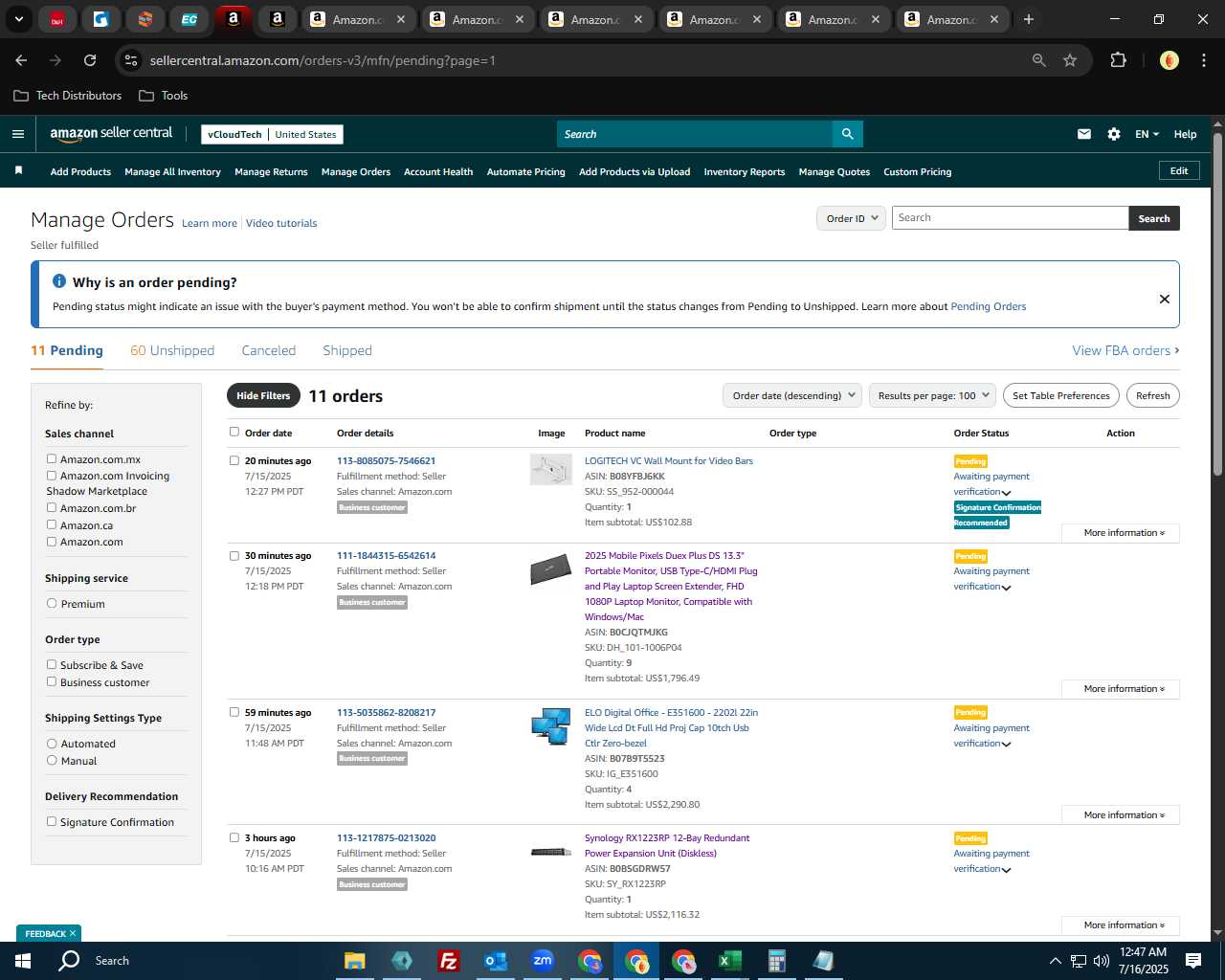Image resolution: width=1225 pixels, height=980 pixels.
Task: Click the order search input field
Action: point(1010,218)
